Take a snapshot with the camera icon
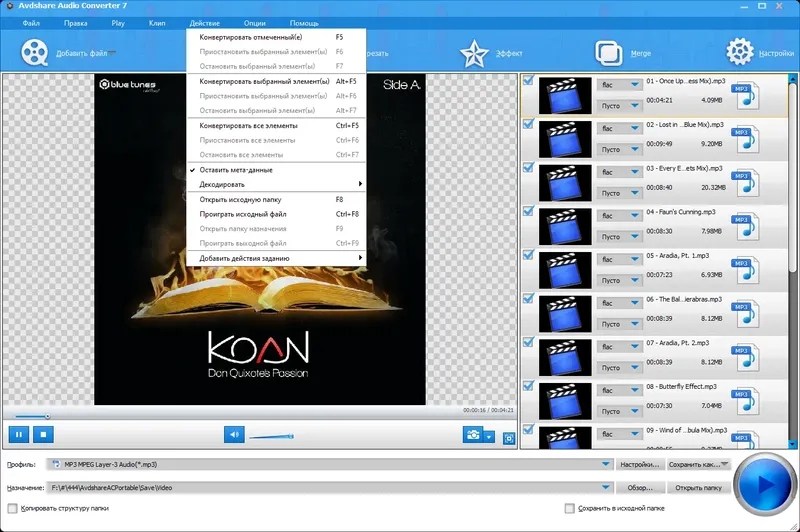This screenshot has height=532, width=800. coord(473,435)
